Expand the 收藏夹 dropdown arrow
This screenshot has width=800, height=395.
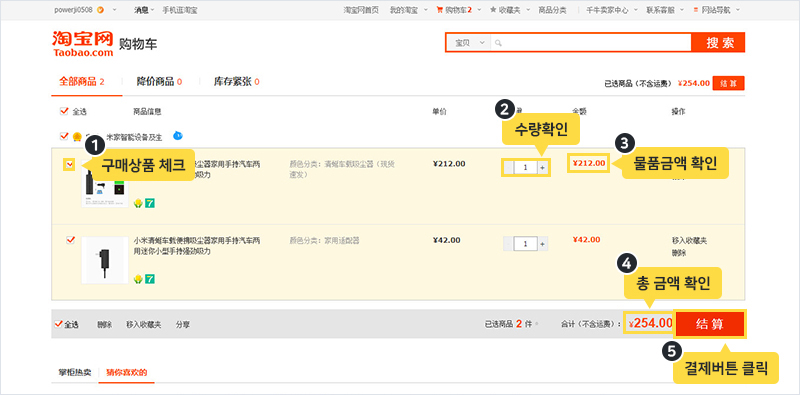coord(528,10)
